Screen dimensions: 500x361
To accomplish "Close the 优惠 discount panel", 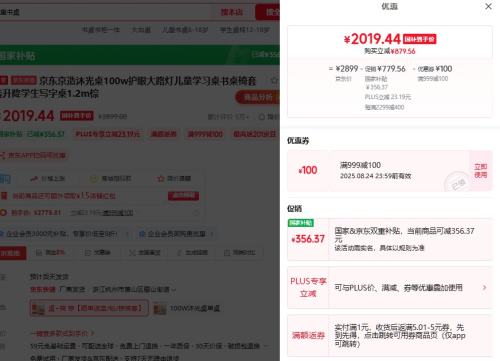I will click(488, 6).
